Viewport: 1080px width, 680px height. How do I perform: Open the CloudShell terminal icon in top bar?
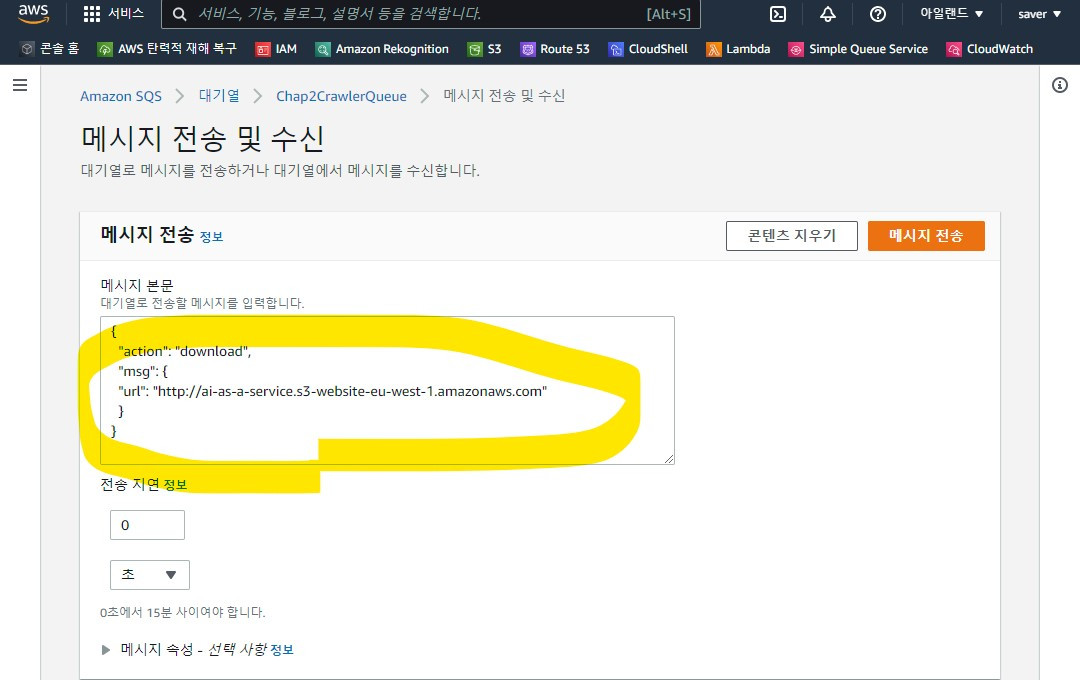click(779, 14)
